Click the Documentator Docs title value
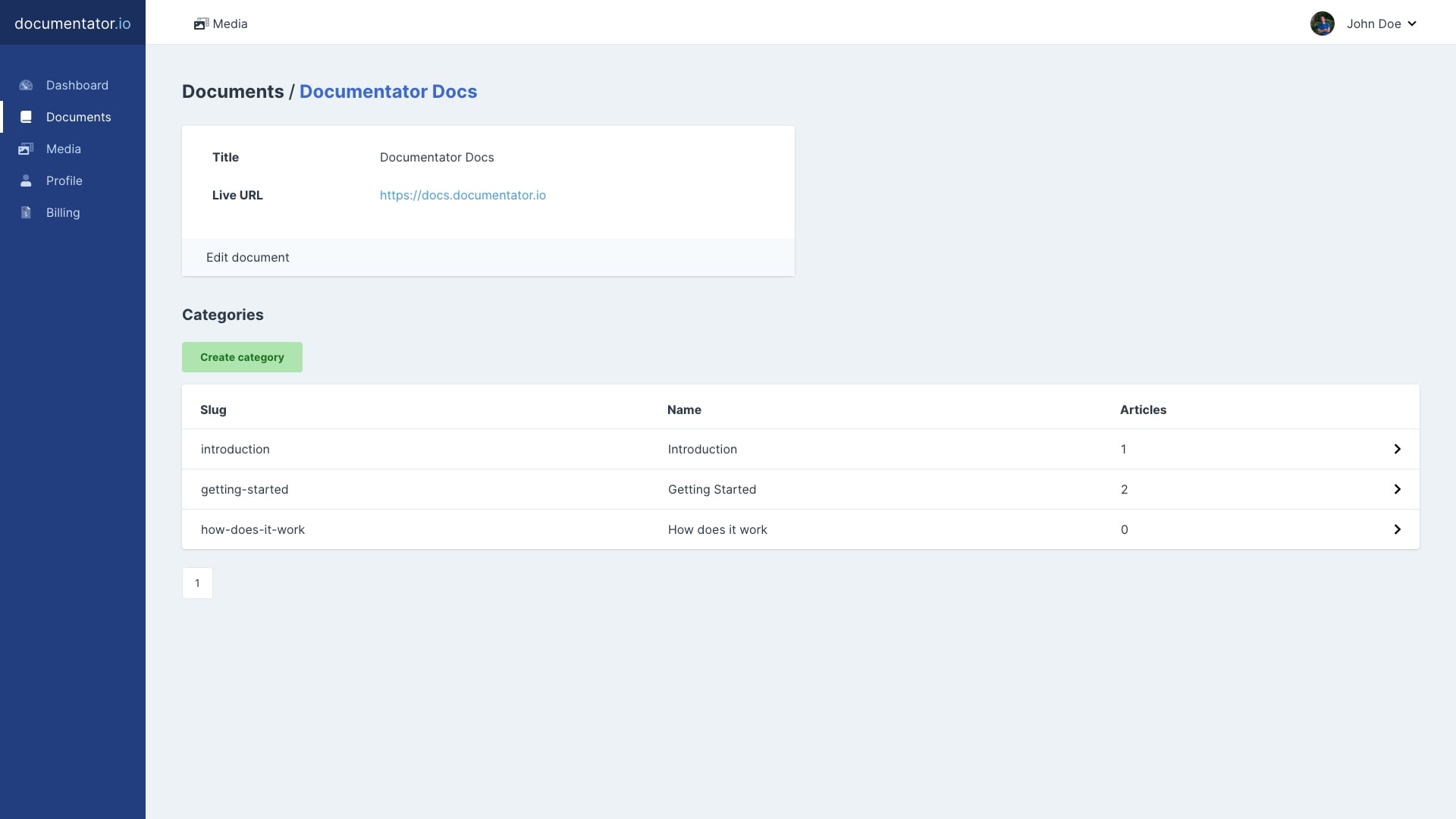 437,158
